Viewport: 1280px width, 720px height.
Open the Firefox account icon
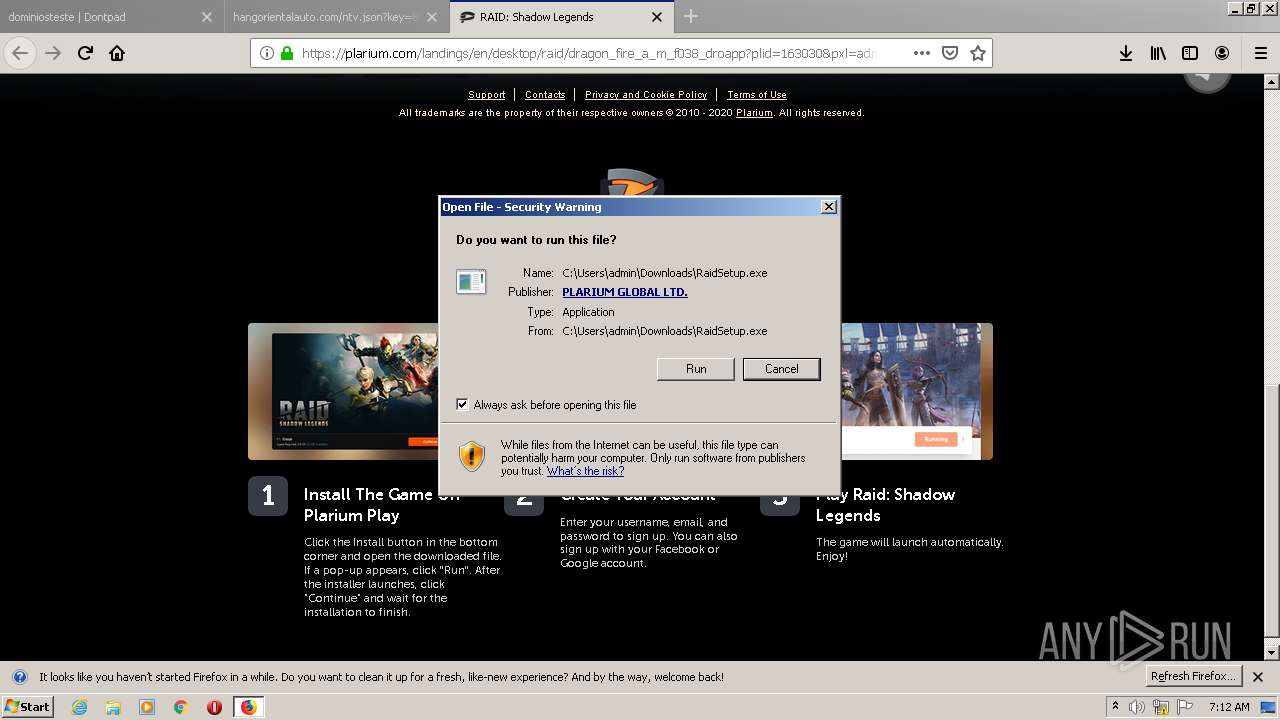1222,53
